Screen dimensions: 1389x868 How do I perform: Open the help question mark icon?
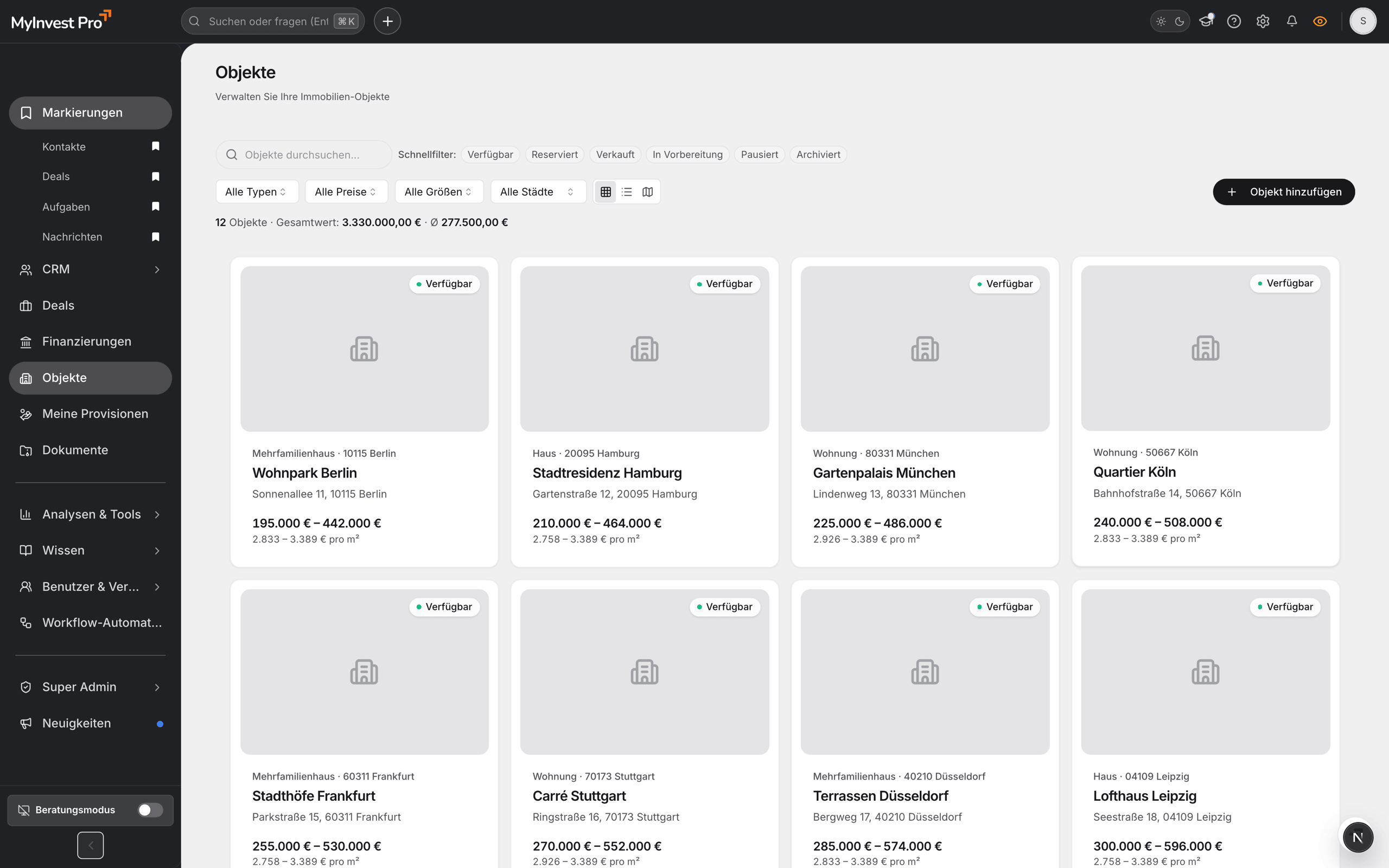pos(1233,21)
